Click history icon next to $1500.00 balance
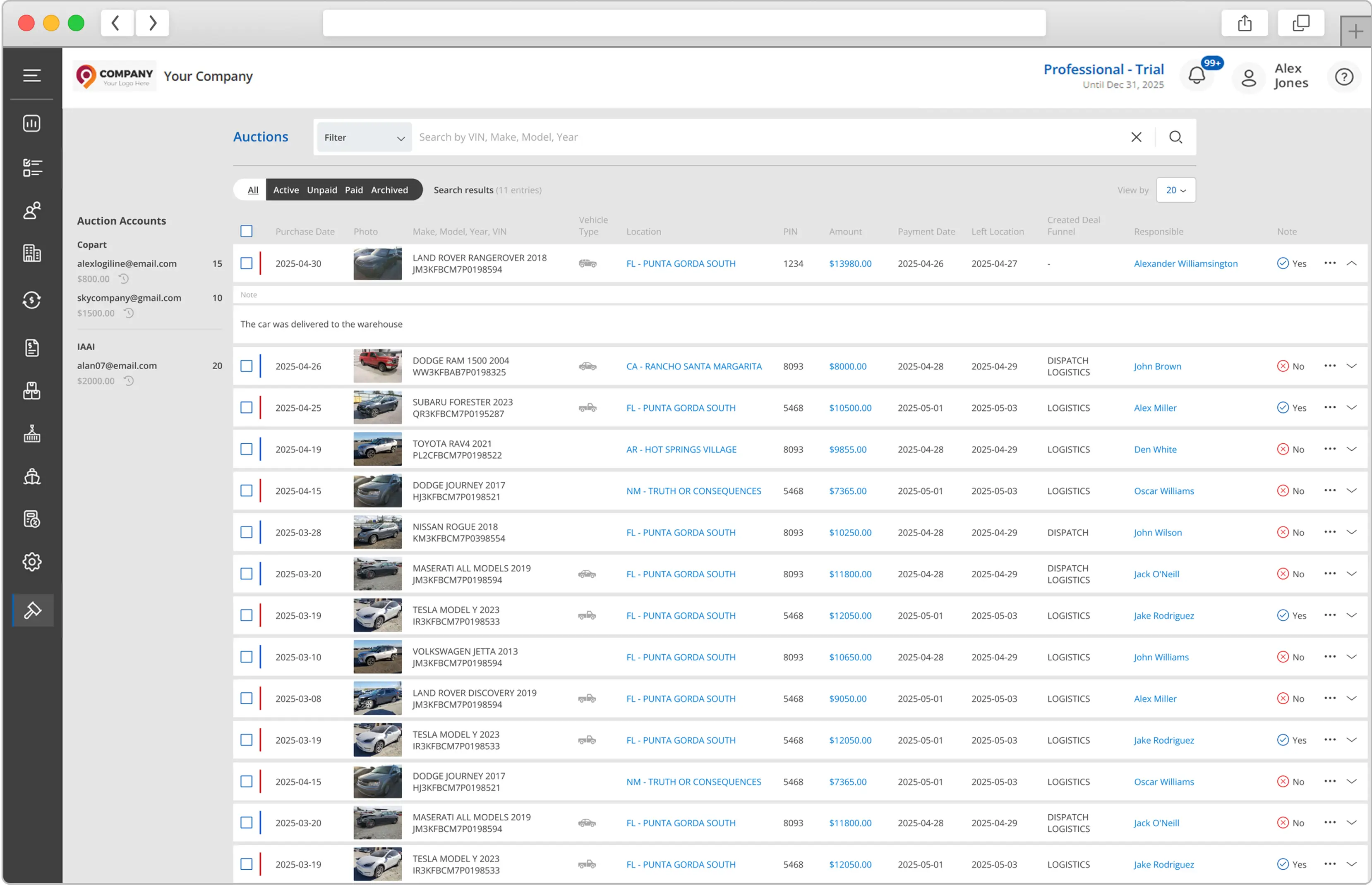The image size is (1372, 885). pos(129,313)
